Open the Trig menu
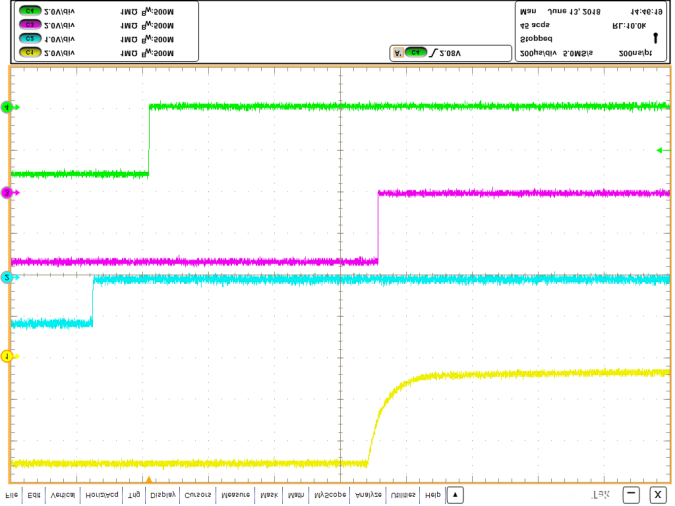The image size is (675, 506). click(x=134, y=495)
